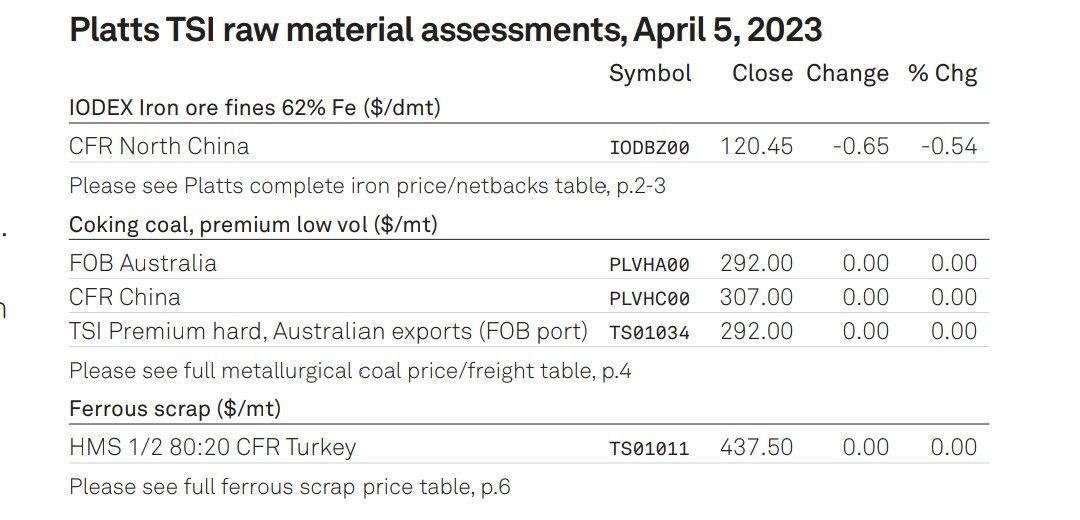The height and width of the screenshot is (520, 1080).
Task: Click the iron price/netbacks table reference note
Action: 367,186
